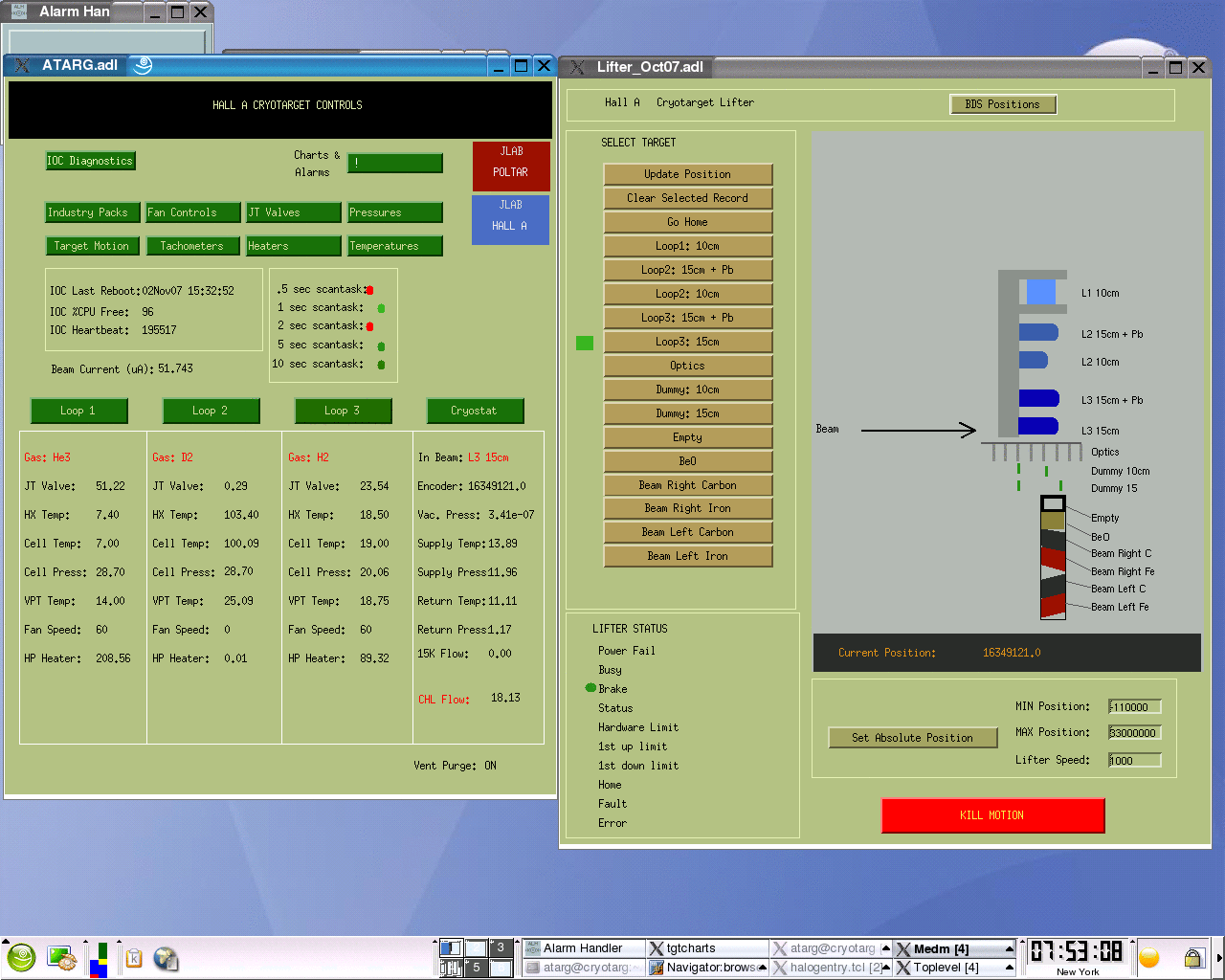Click 5 sec scantask green indicator
The image size is (1225, 980).
tap(381, 346)
